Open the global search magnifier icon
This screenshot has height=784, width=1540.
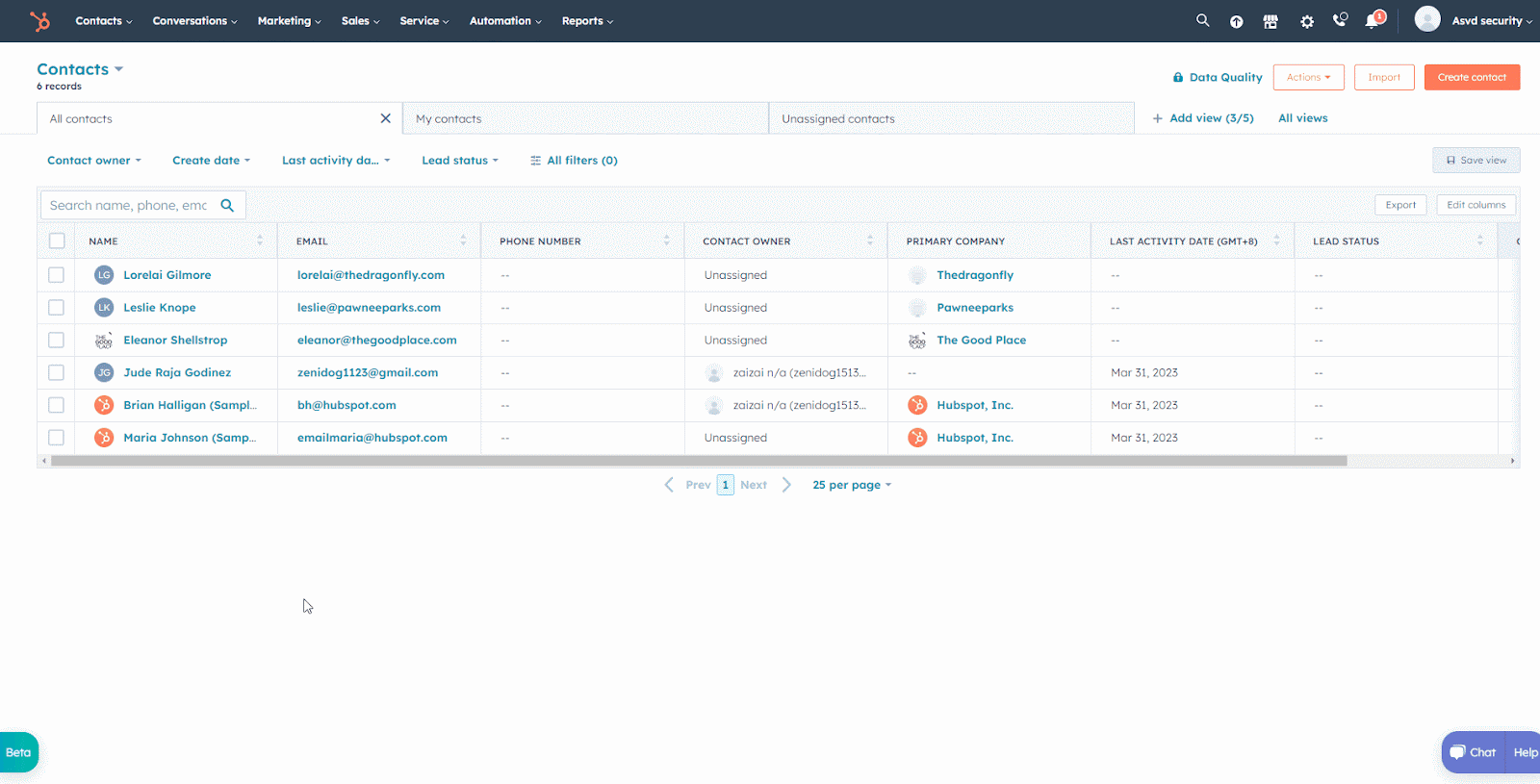click(x=1202, y=20)
